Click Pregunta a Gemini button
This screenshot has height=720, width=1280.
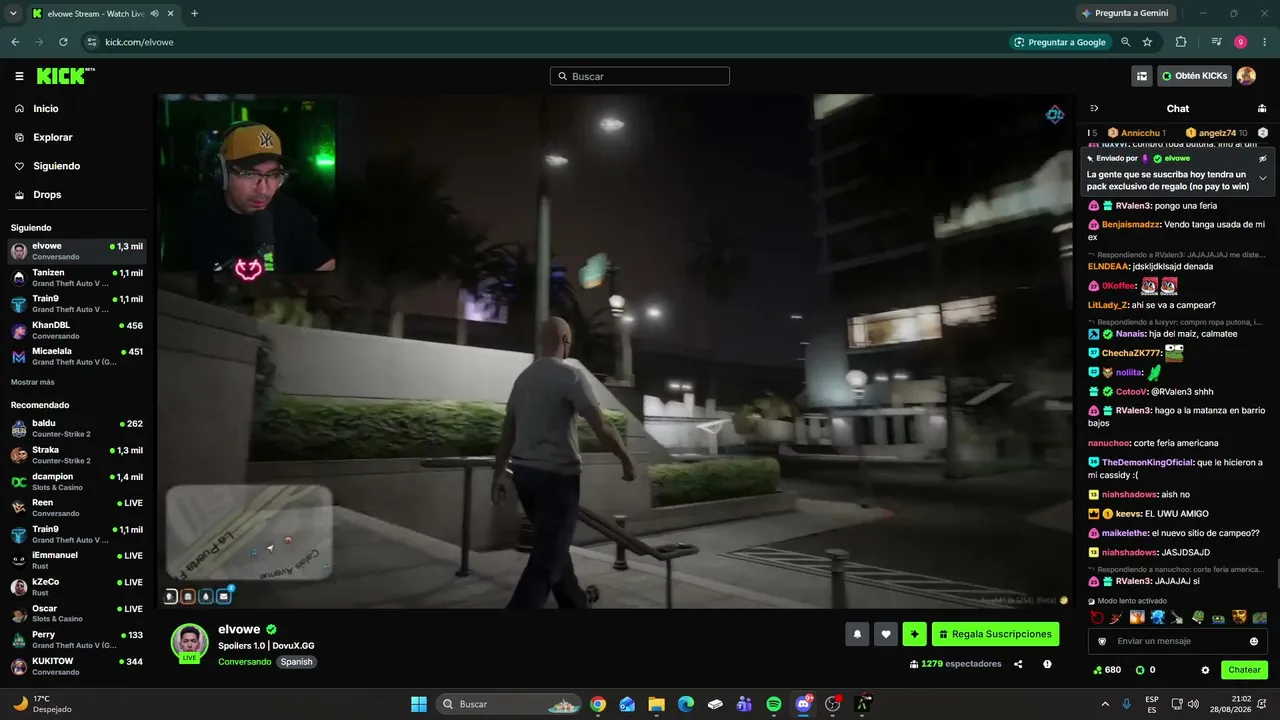[1123, 13]
